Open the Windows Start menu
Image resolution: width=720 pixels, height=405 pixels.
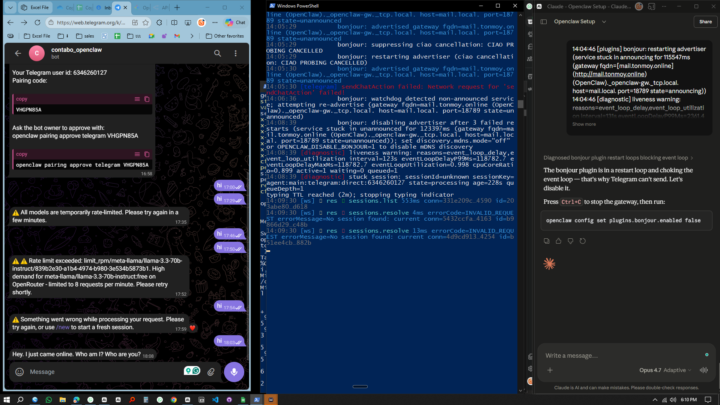pos(6,400)
